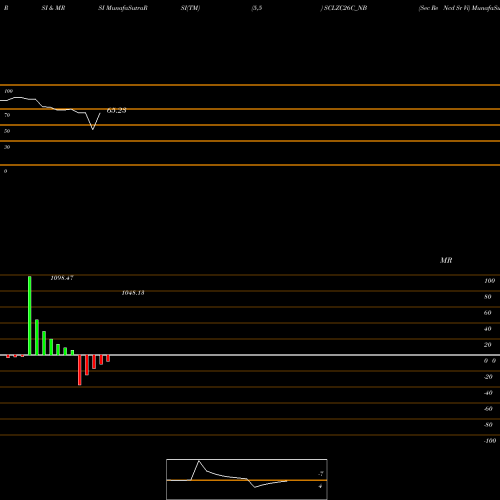Click the RSI axis label 30

7,147
